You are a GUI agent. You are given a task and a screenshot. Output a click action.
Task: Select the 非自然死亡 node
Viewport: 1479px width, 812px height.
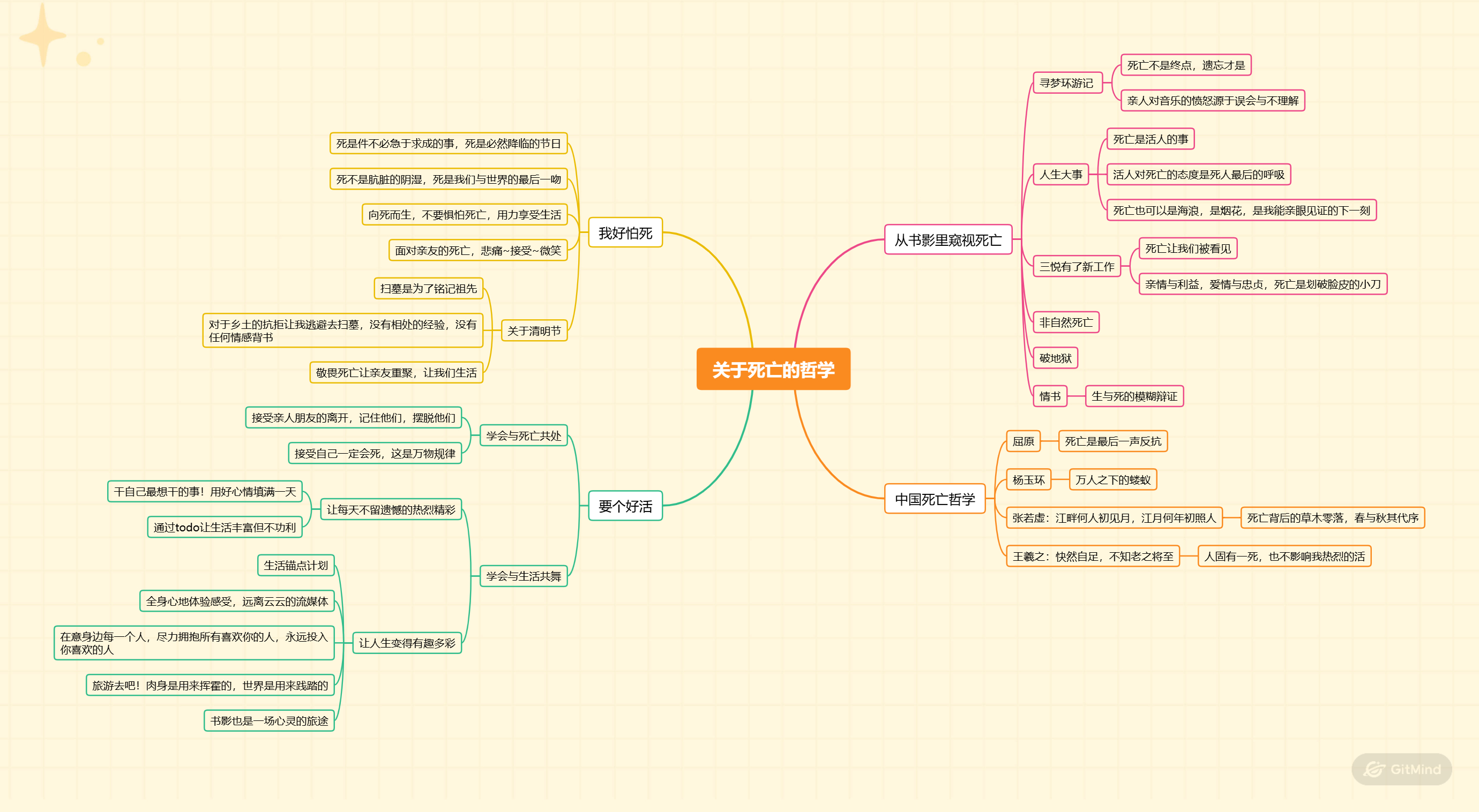tap(1066, 322)
